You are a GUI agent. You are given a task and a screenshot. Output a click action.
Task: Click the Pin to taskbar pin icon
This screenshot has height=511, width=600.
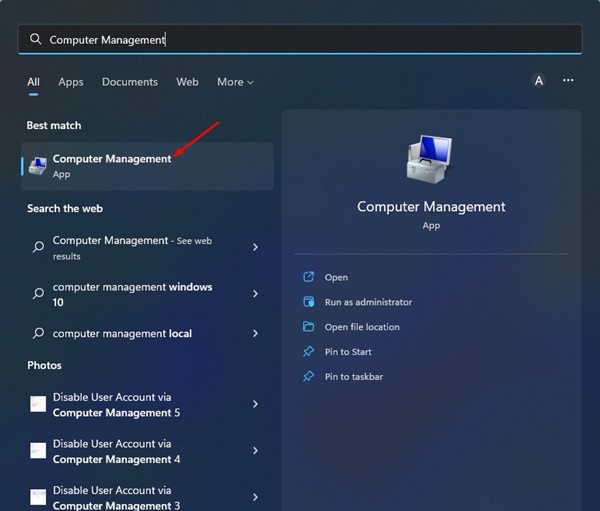[309, 377]
